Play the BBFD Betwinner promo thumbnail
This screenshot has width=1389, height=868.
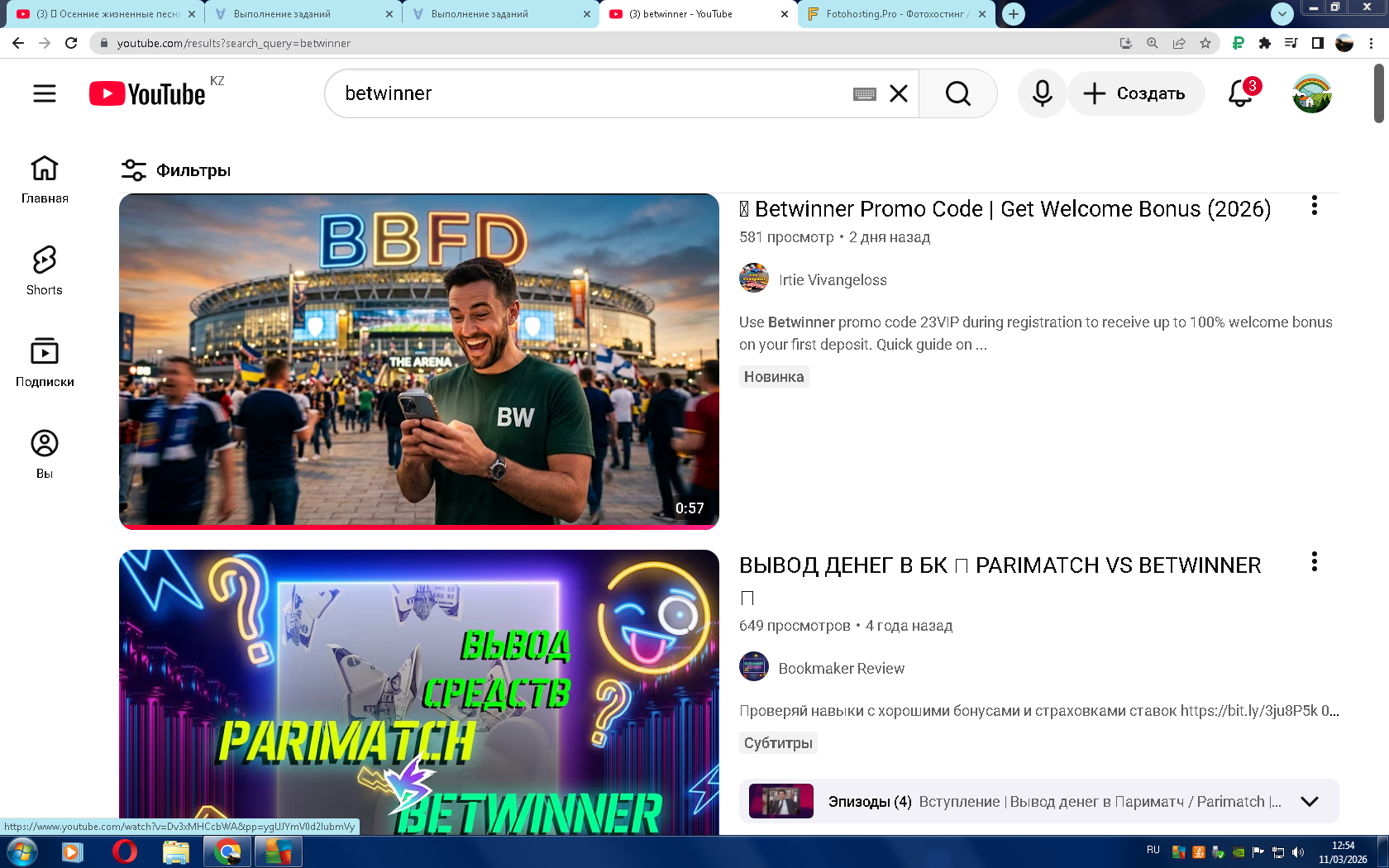419,360
